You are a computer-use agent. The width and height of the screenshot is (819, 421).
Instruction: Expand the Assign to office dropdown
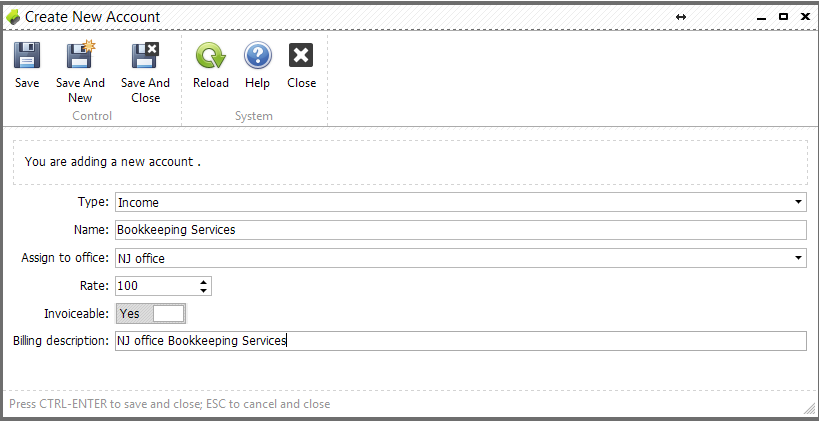click(x=798, y=258)
